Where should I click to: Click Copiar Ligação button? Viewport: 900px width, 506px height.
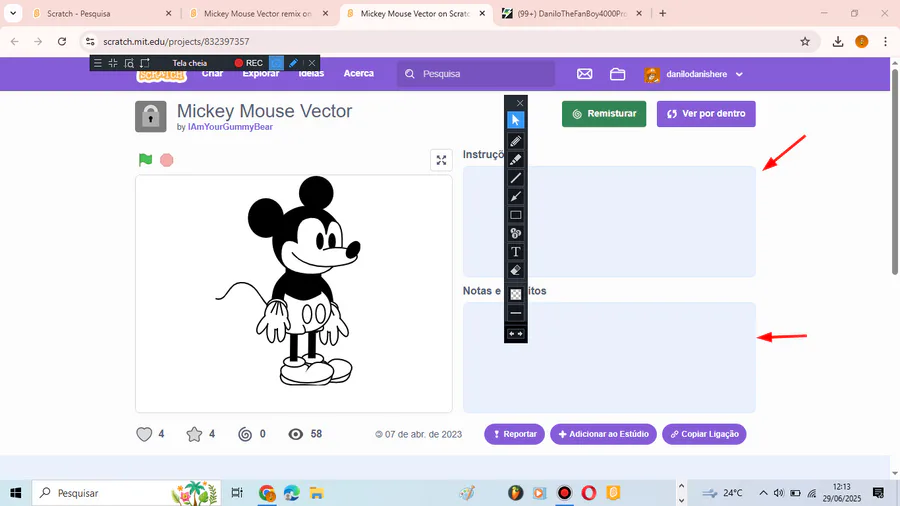(x=704, y=434)
